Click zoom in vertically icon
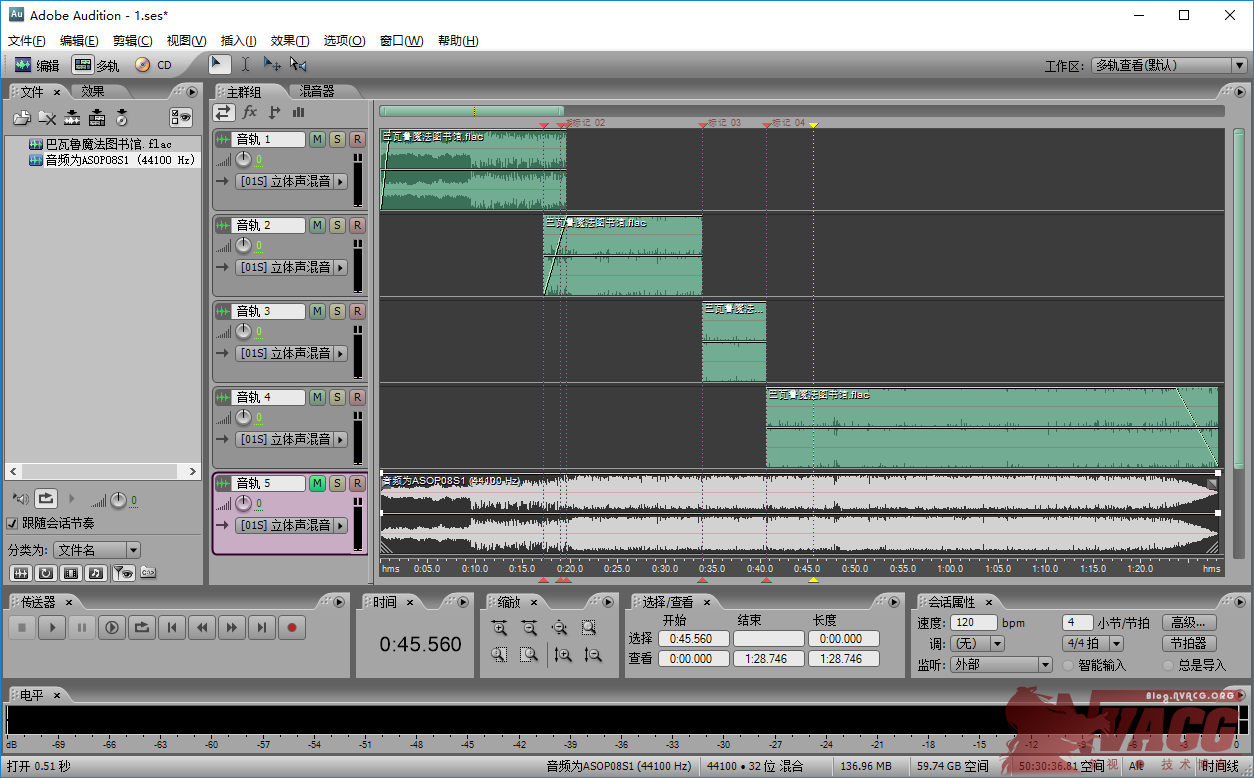This screenshot has width=1254, height=778. (563, 655)
